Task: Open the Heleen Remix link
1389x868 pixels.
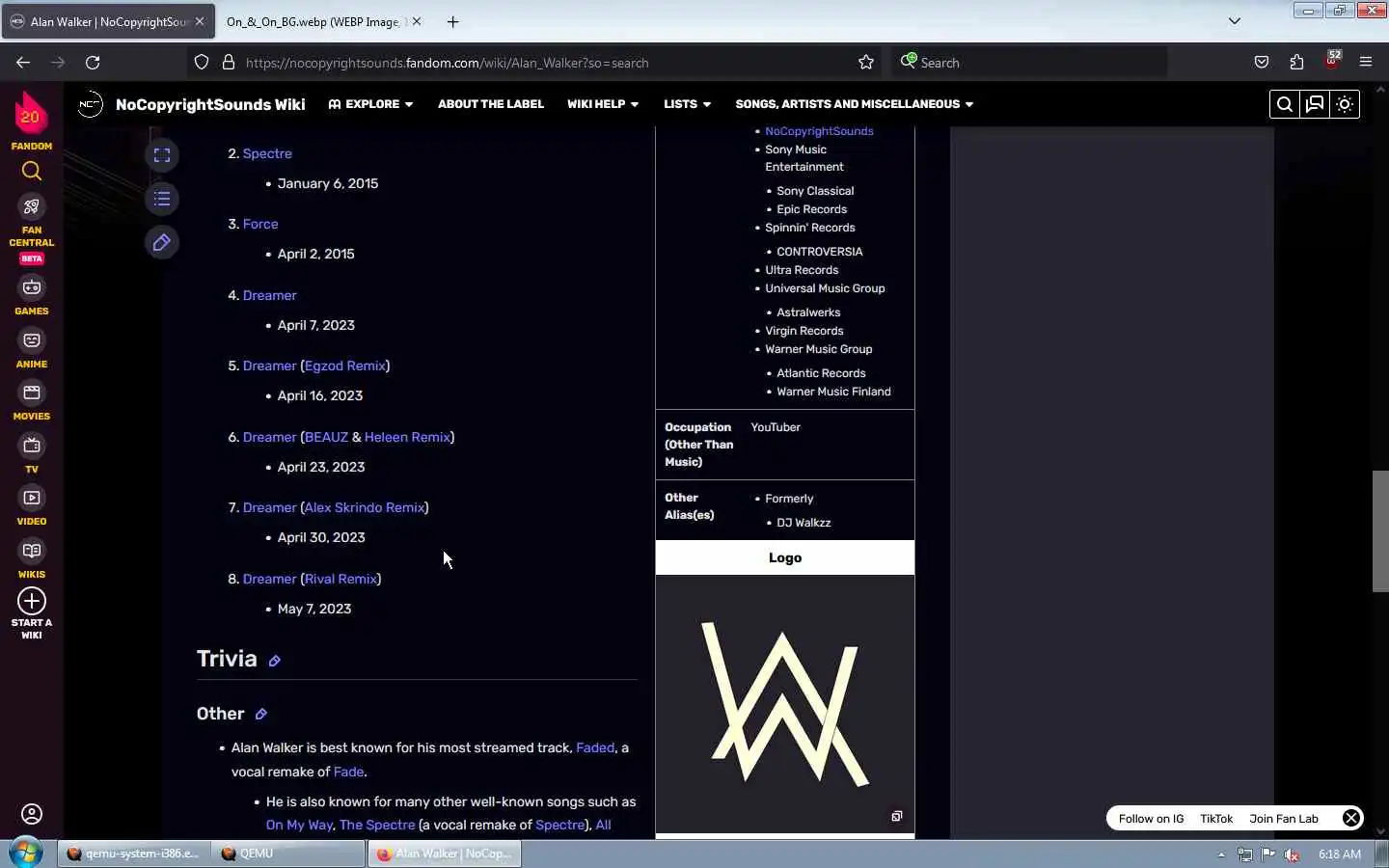Action: click(407, 437)
